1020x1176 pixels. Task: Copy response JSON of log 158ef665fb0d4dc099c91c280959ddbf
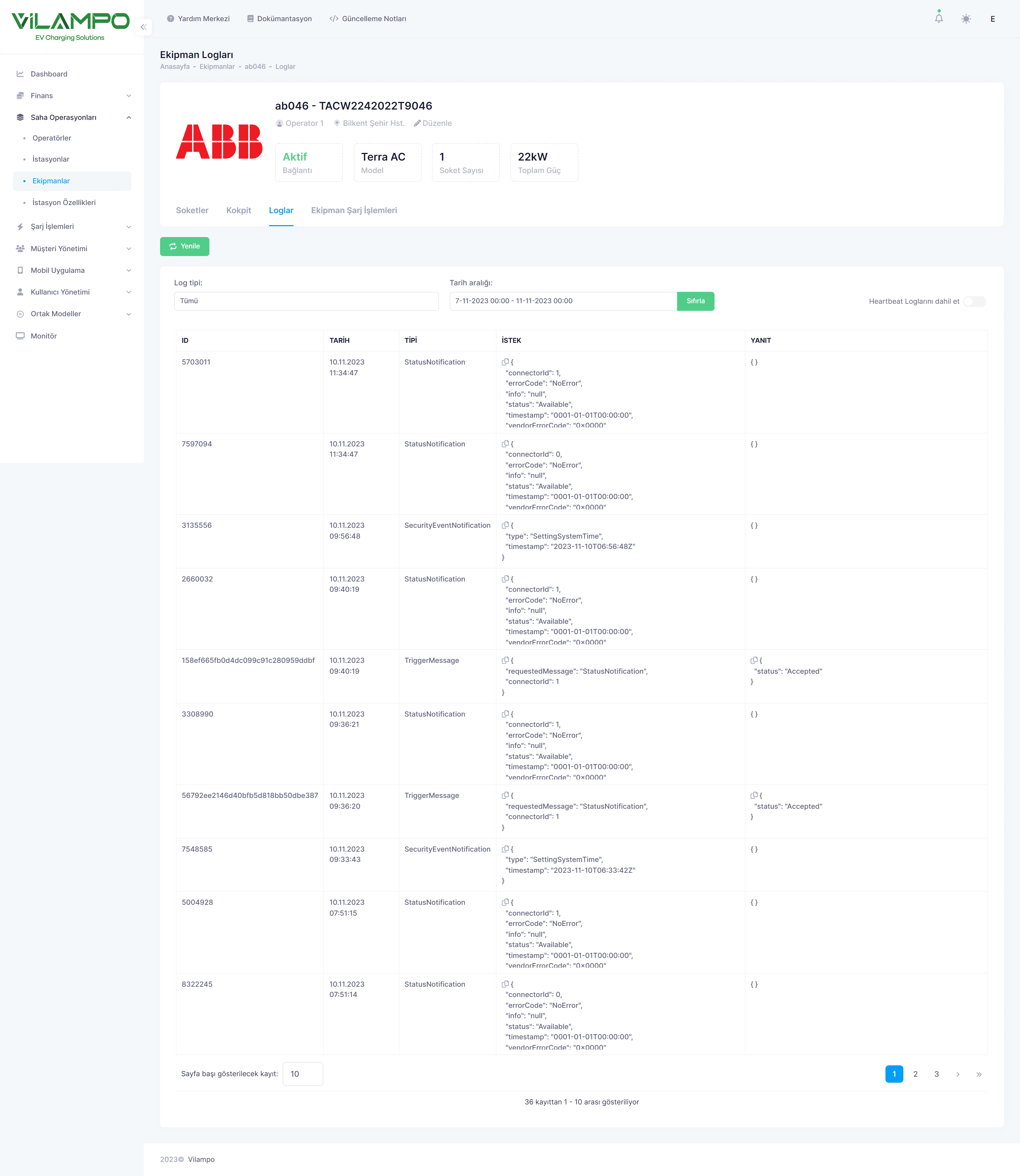click(754, 660)
